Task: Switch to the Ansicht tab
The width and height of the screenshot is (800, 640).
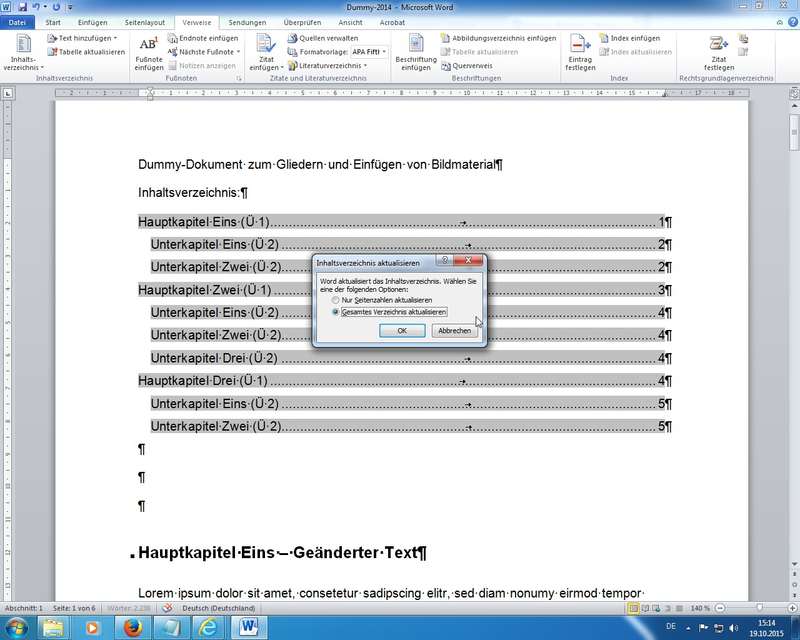Action: point(350,22)
